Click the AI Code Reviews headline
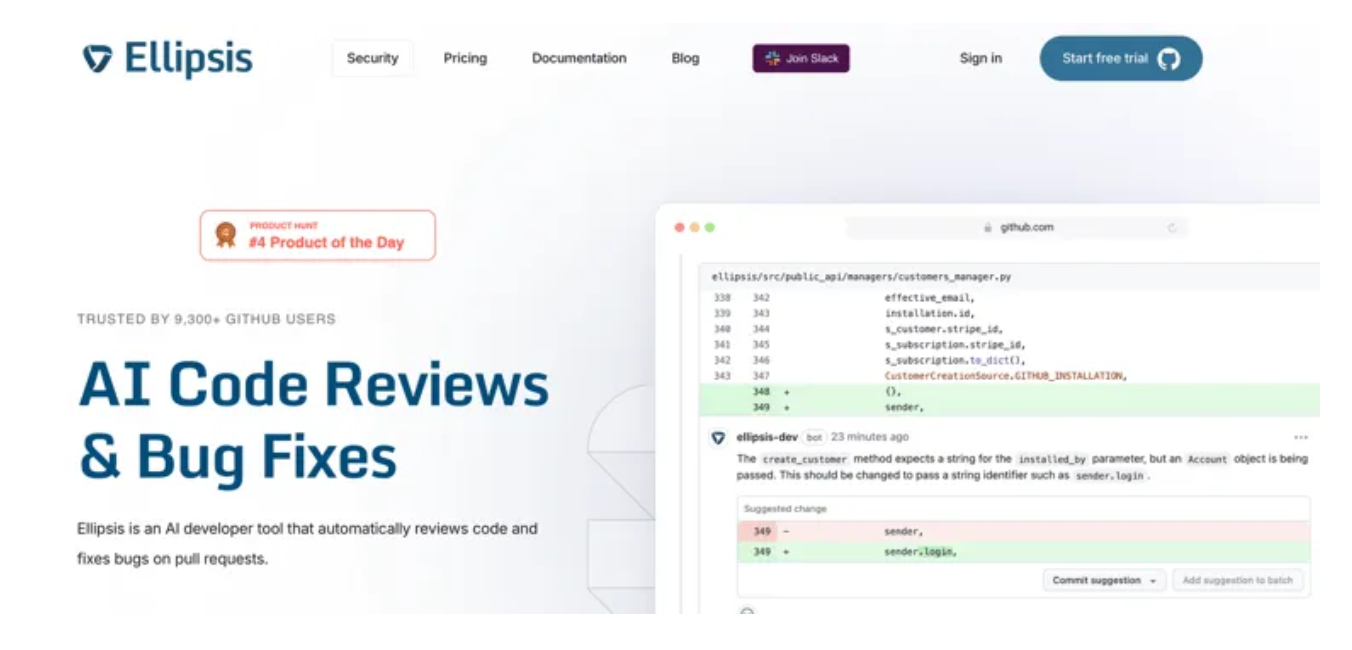Screen dimensions: 1352x650 tap(314, 420)
